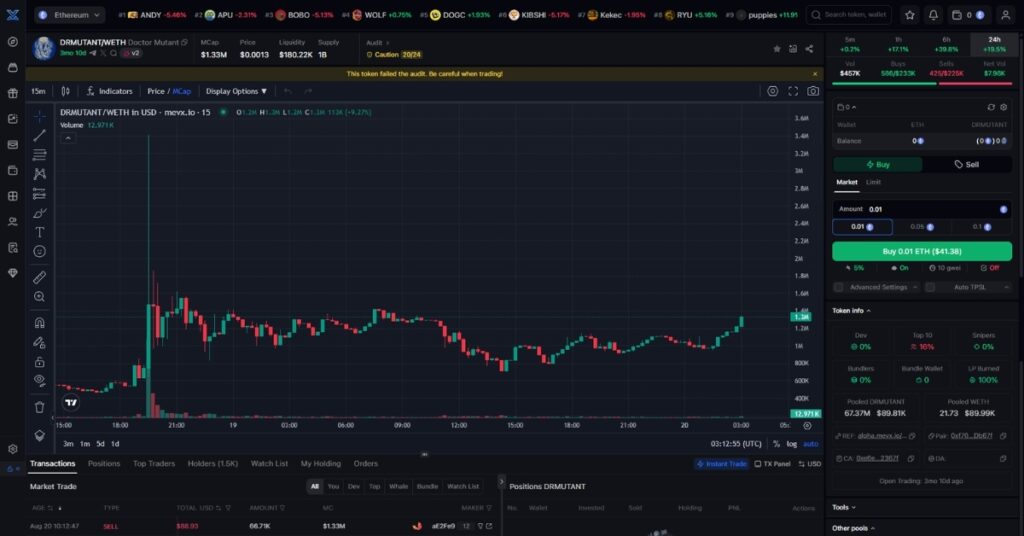Open the notifications bell
1024x536 pixels.
click(933, 14)
